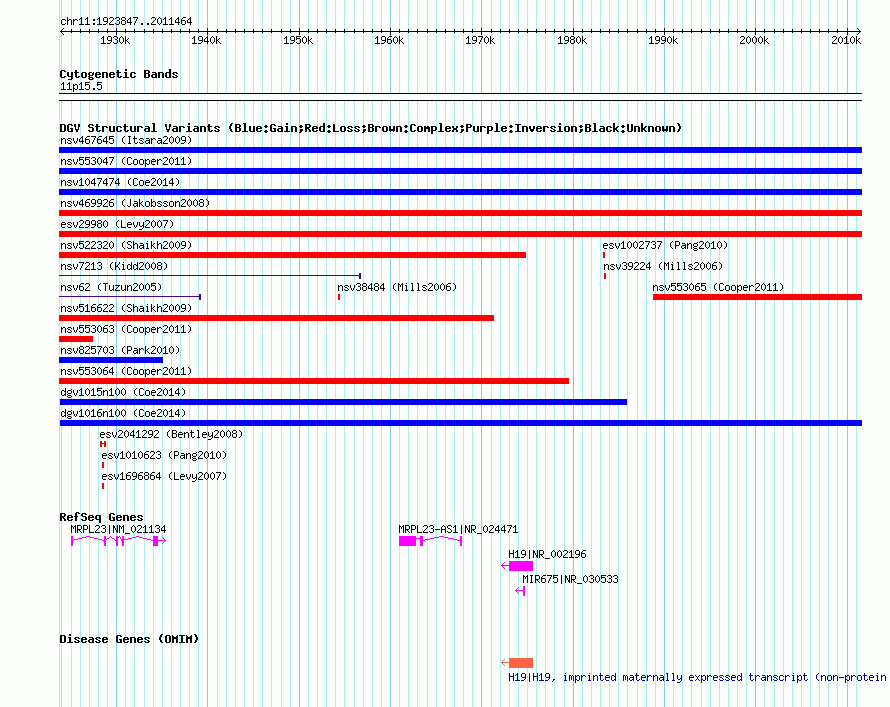Click the 'MRPL23-AS1|NR_024471' gene label

click(x=458, y=529)
